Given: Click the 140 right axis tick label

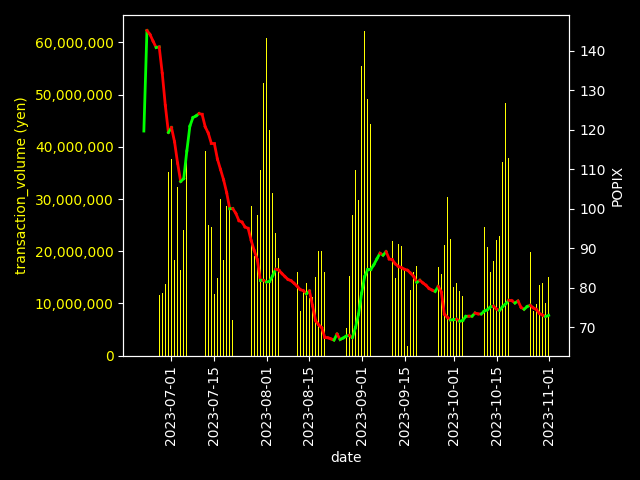Looking at the screenshot, I should (x=593, y=51).
